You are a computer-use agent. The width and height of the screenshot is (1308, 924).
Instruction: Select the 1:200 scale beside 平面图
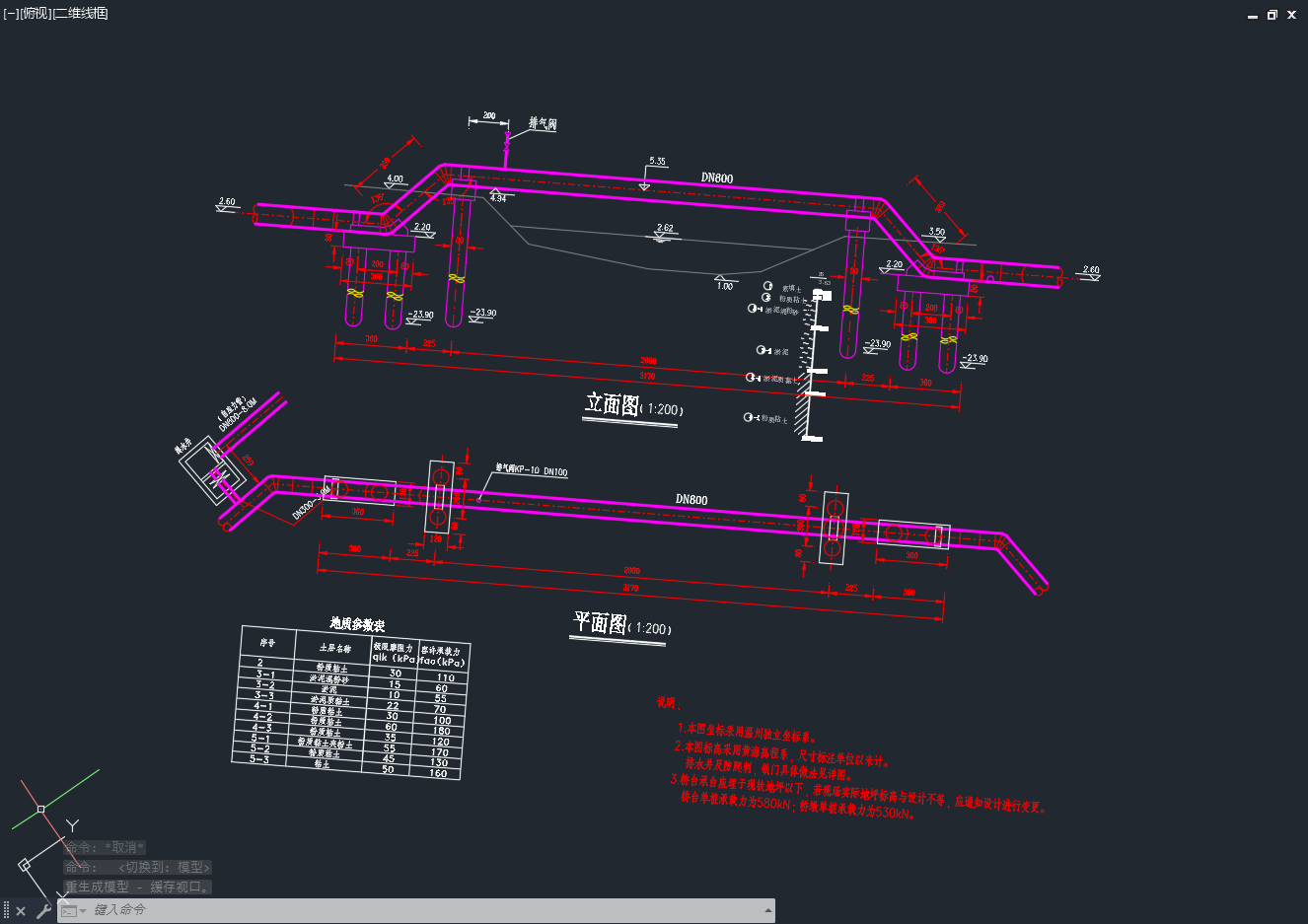point(650,628)
